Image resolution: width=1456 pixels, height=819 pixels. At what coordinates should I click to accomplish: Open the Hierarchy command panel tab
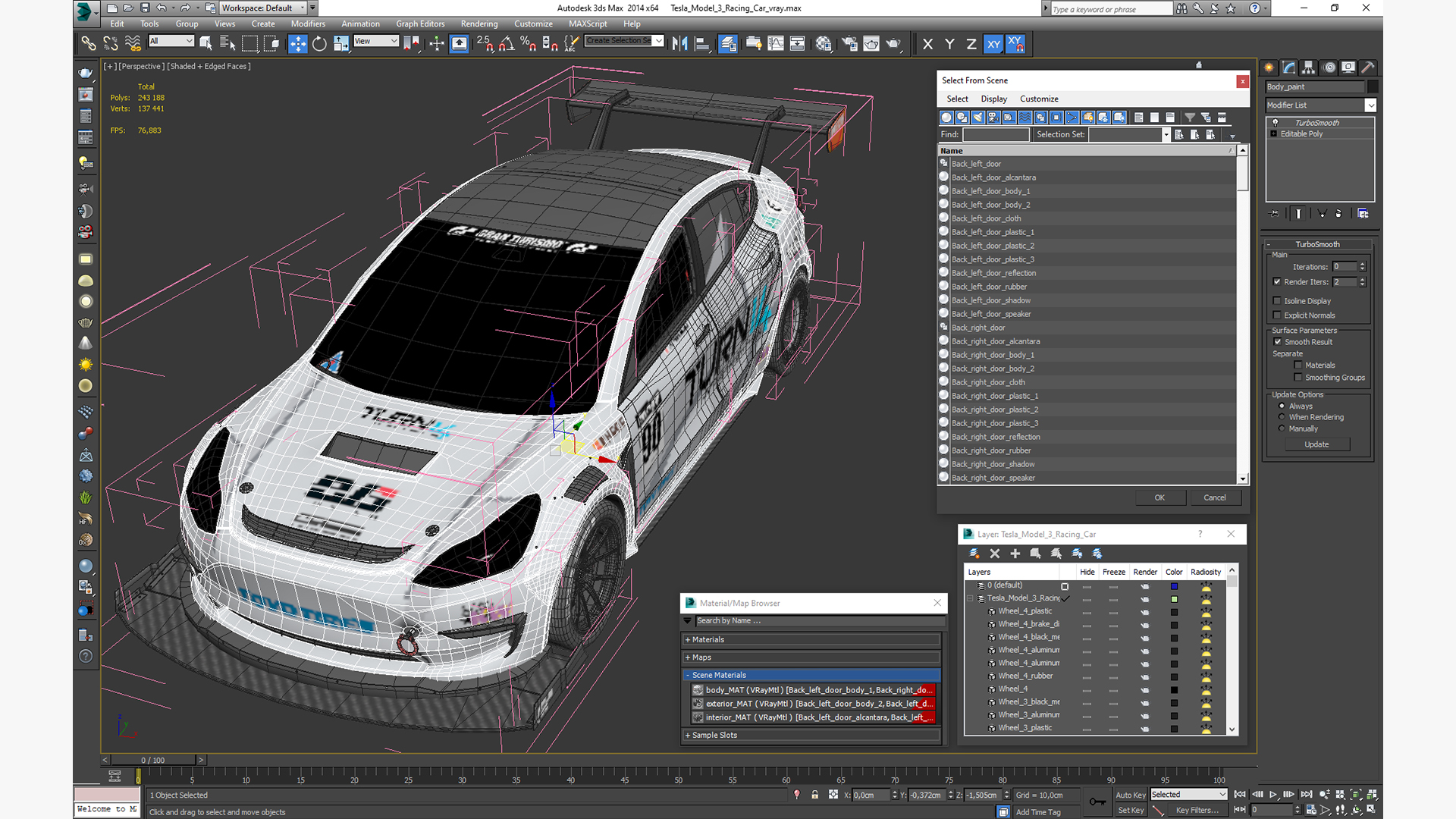[1308, 67]
